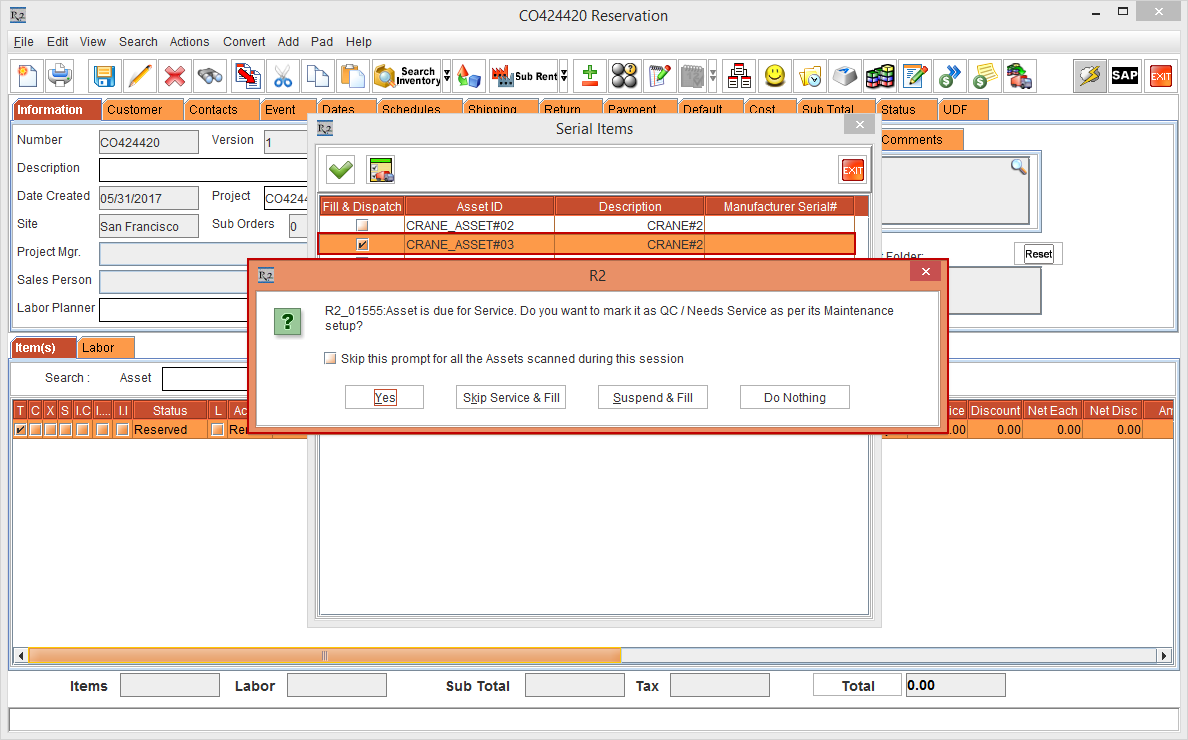1188x740 pixels.
Task: Click the SAP toolbar icon
Action: pyautogui.click(x=1125, y=76)
